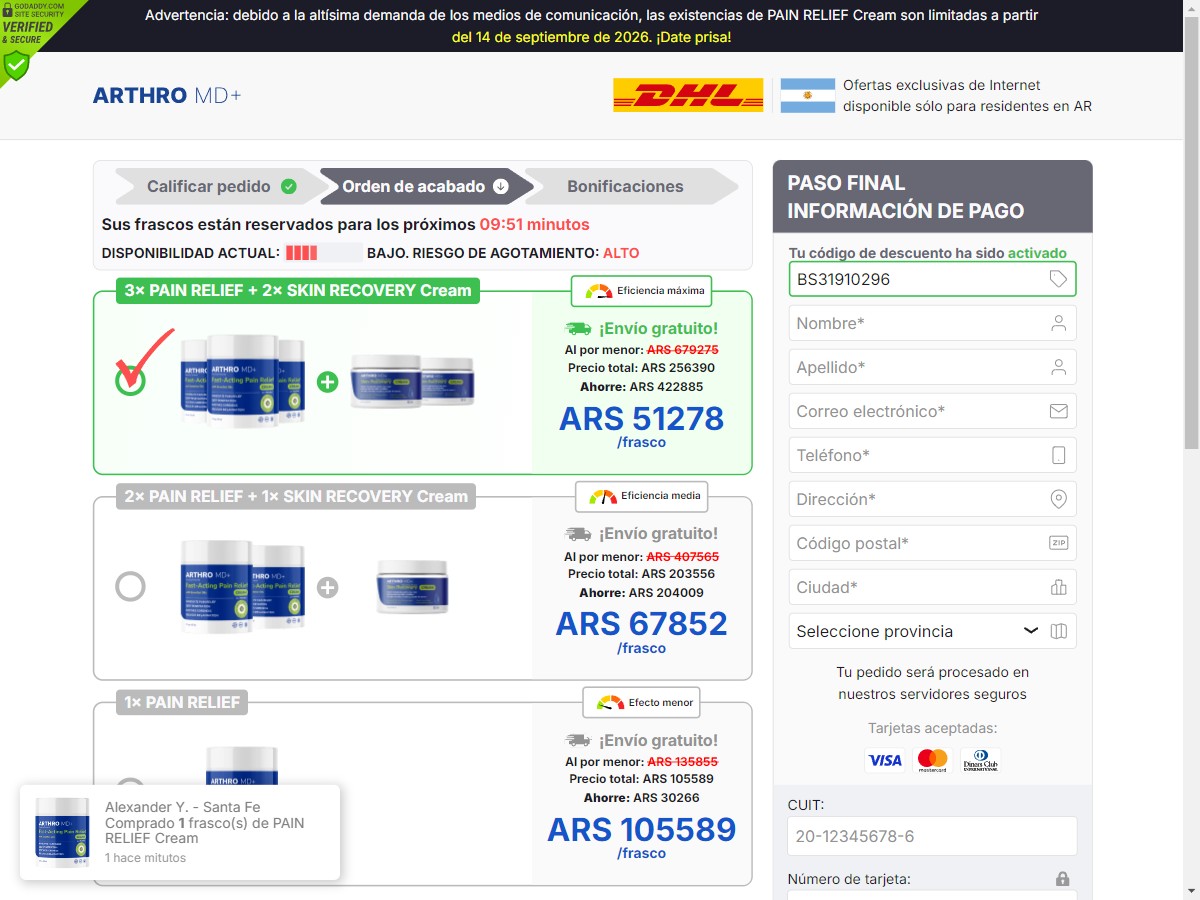This screenshot has height=900, width=1200.
Task: Focus the Ciudad input field
Action: point(932,587)
